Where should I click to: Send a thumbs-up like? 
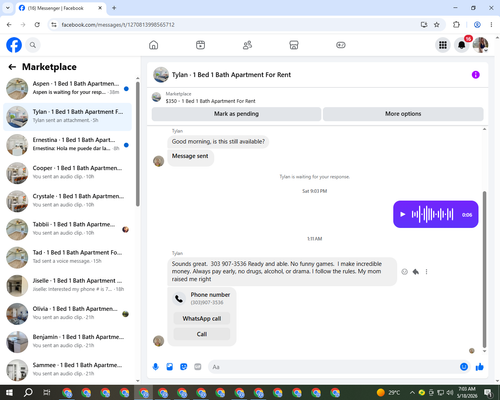[480, 367]
